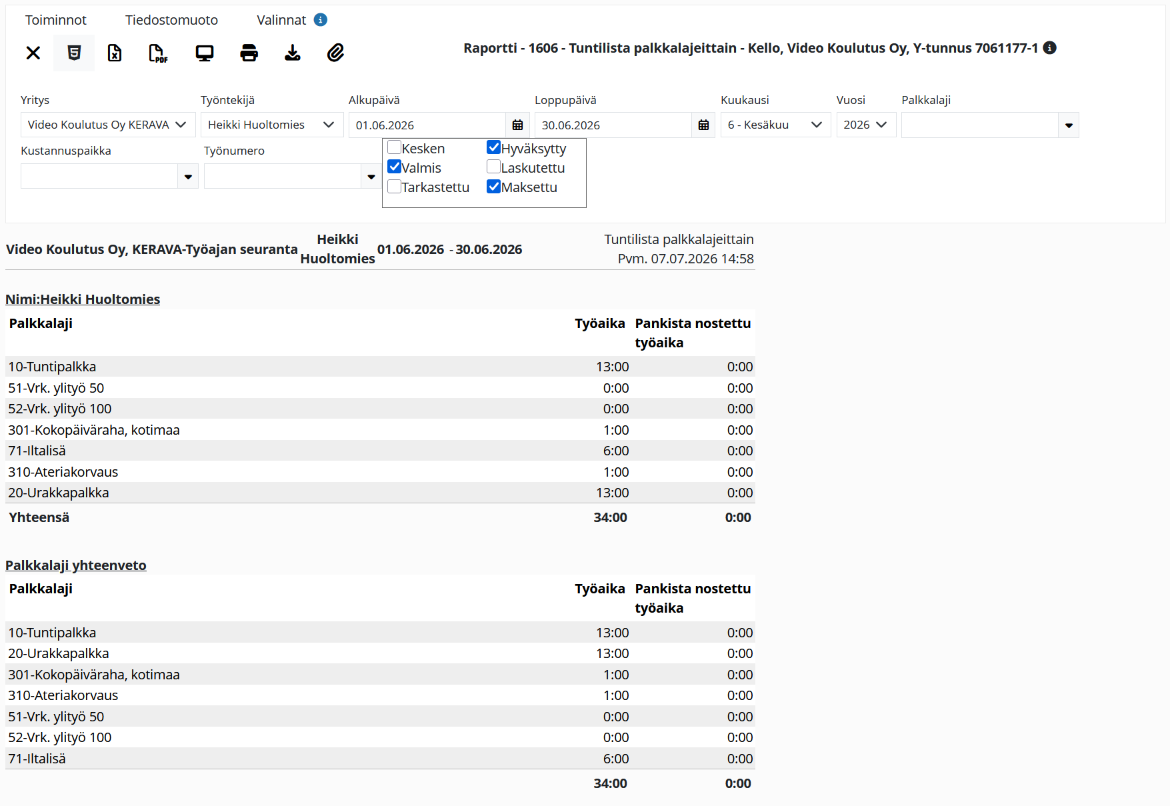
Task: Click the info icon next to Valinnat
Action: pos(320,19)
